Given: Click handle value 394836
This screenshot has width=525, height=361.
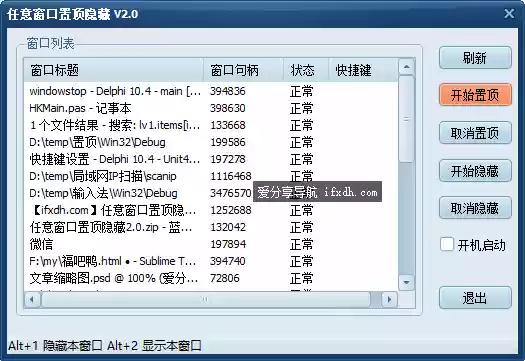Looking at the screenshot, I should (x=228, y=91).
